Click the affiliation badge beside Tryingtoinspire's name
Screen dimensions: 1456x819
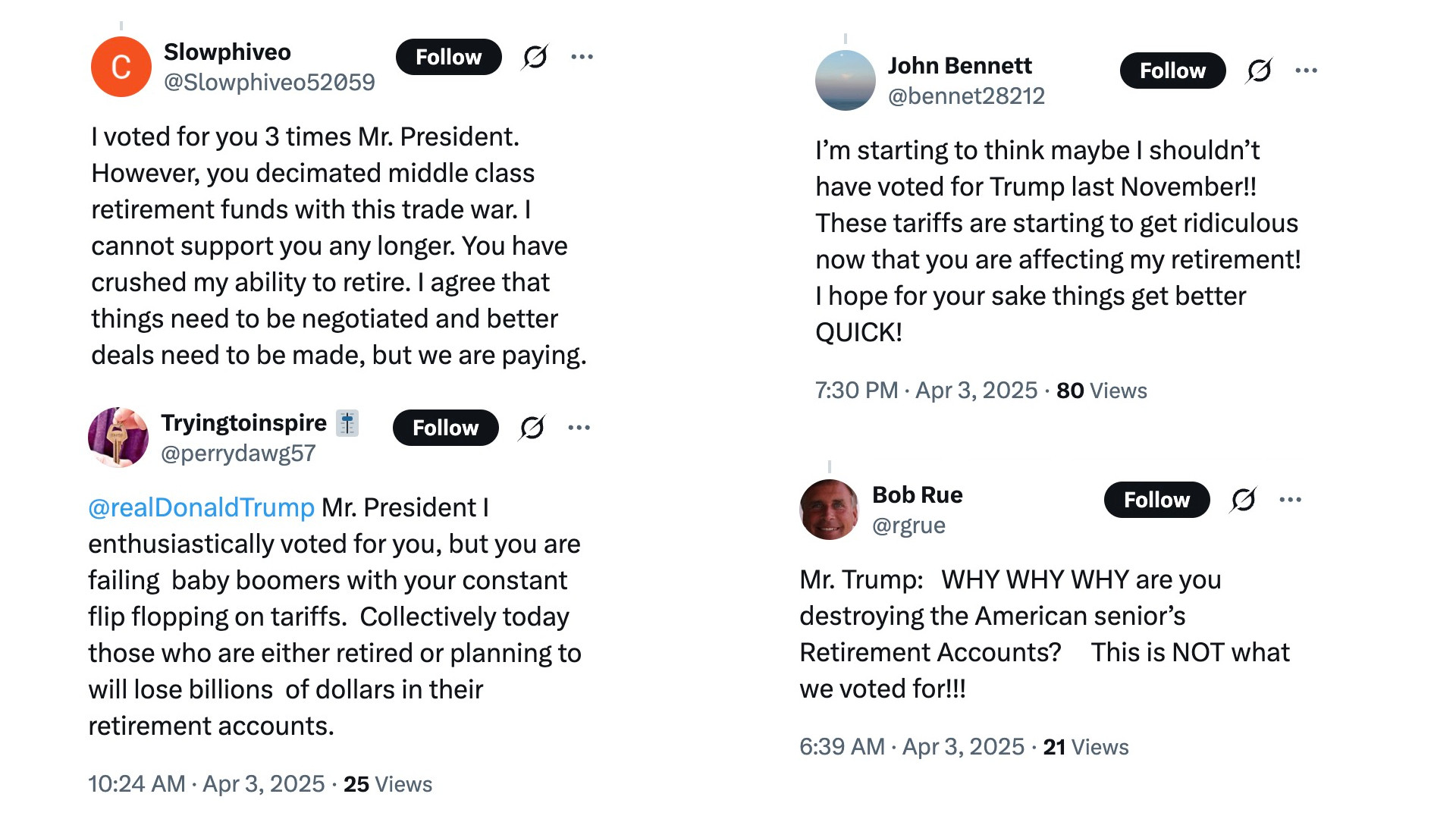(x=347, y=423)
